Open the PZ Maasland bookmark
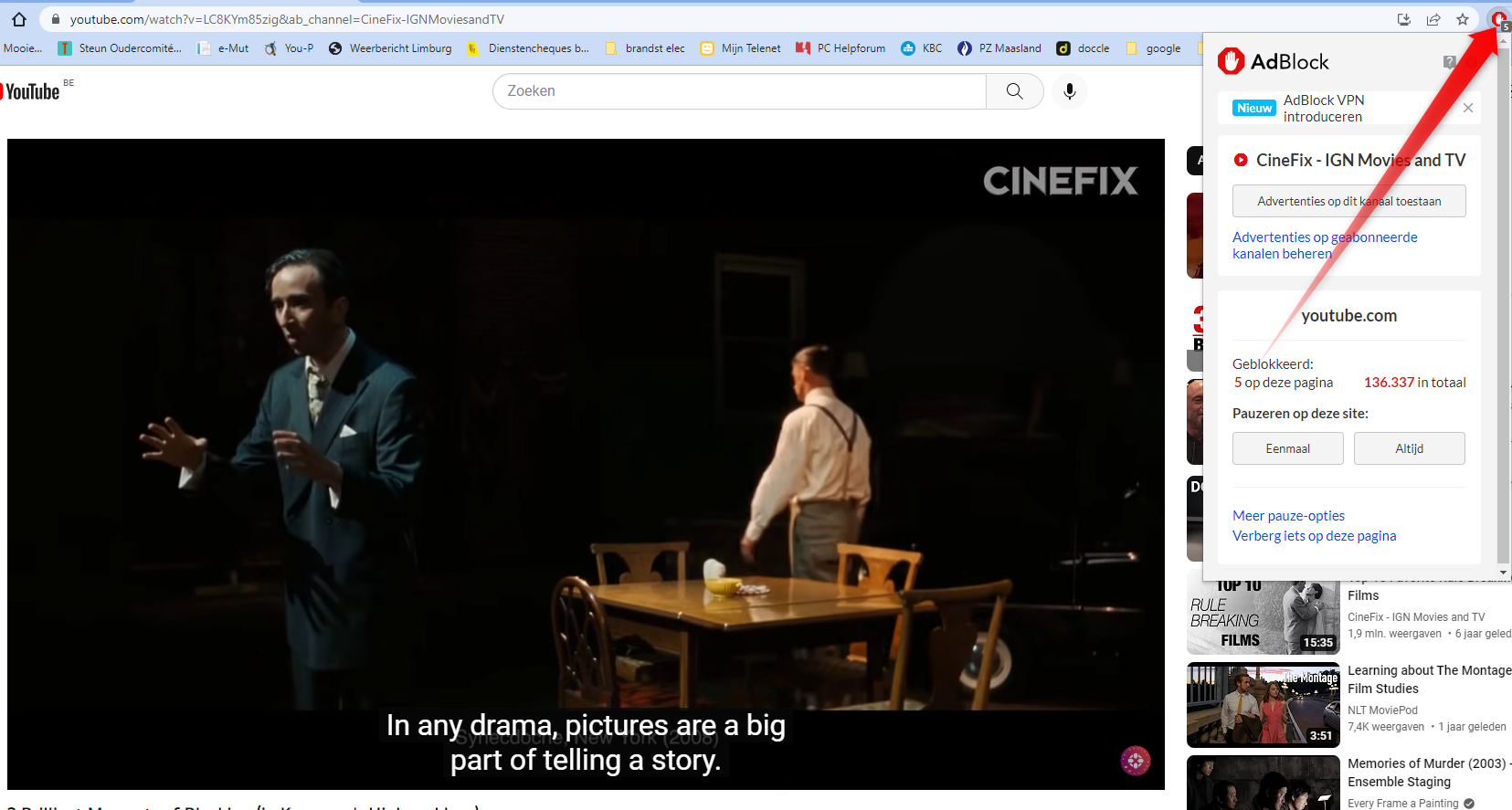Image resolution: width=1512 pixels, height=810 pixels. 999,48
